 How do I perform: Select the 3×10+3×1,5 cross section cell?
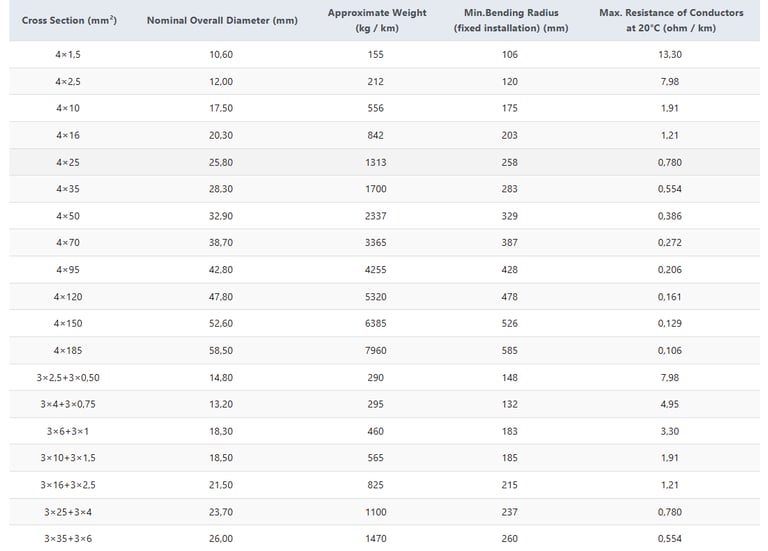coord(68,457)
